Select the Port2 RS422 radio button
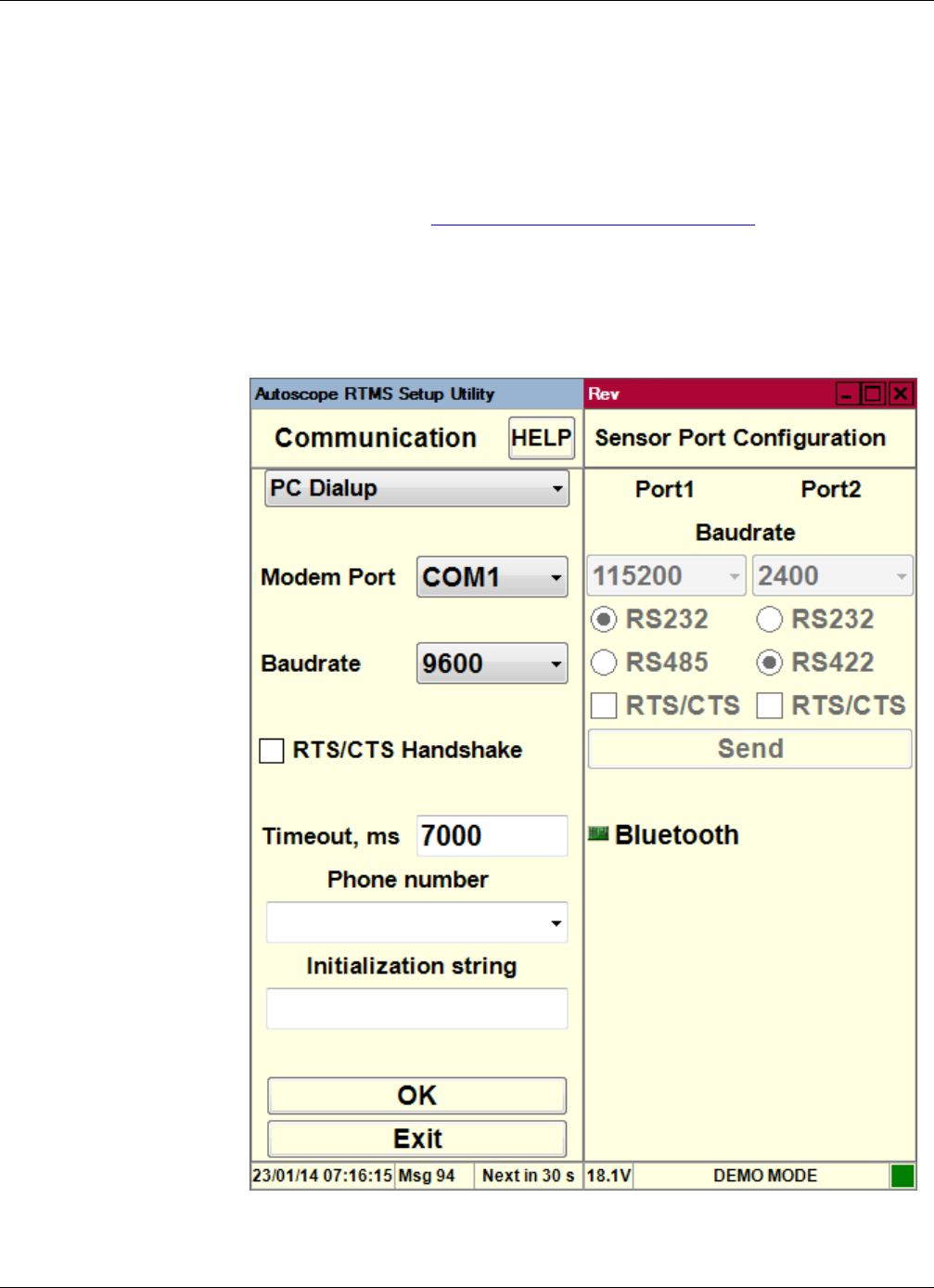 769,662
